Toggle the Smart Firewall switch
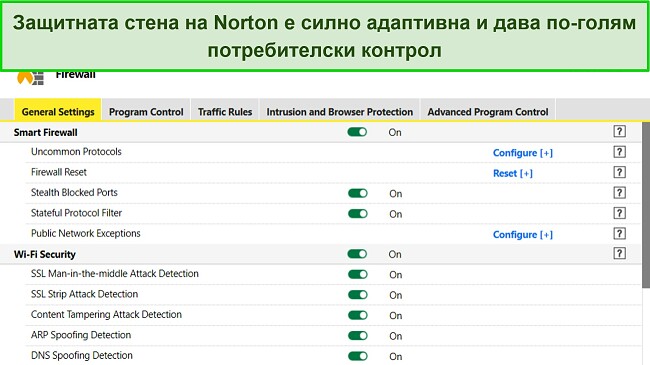This screenshot has width=650, height=365. coord(357,132)
